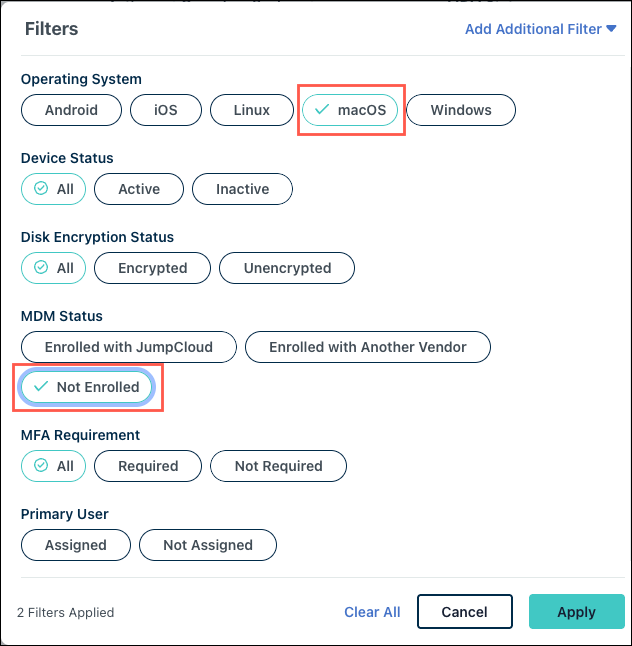Select Required under MFA Requirement
The height and width of the screenshot is (646, 632).
pyautogui.click(x=148, y=466)
